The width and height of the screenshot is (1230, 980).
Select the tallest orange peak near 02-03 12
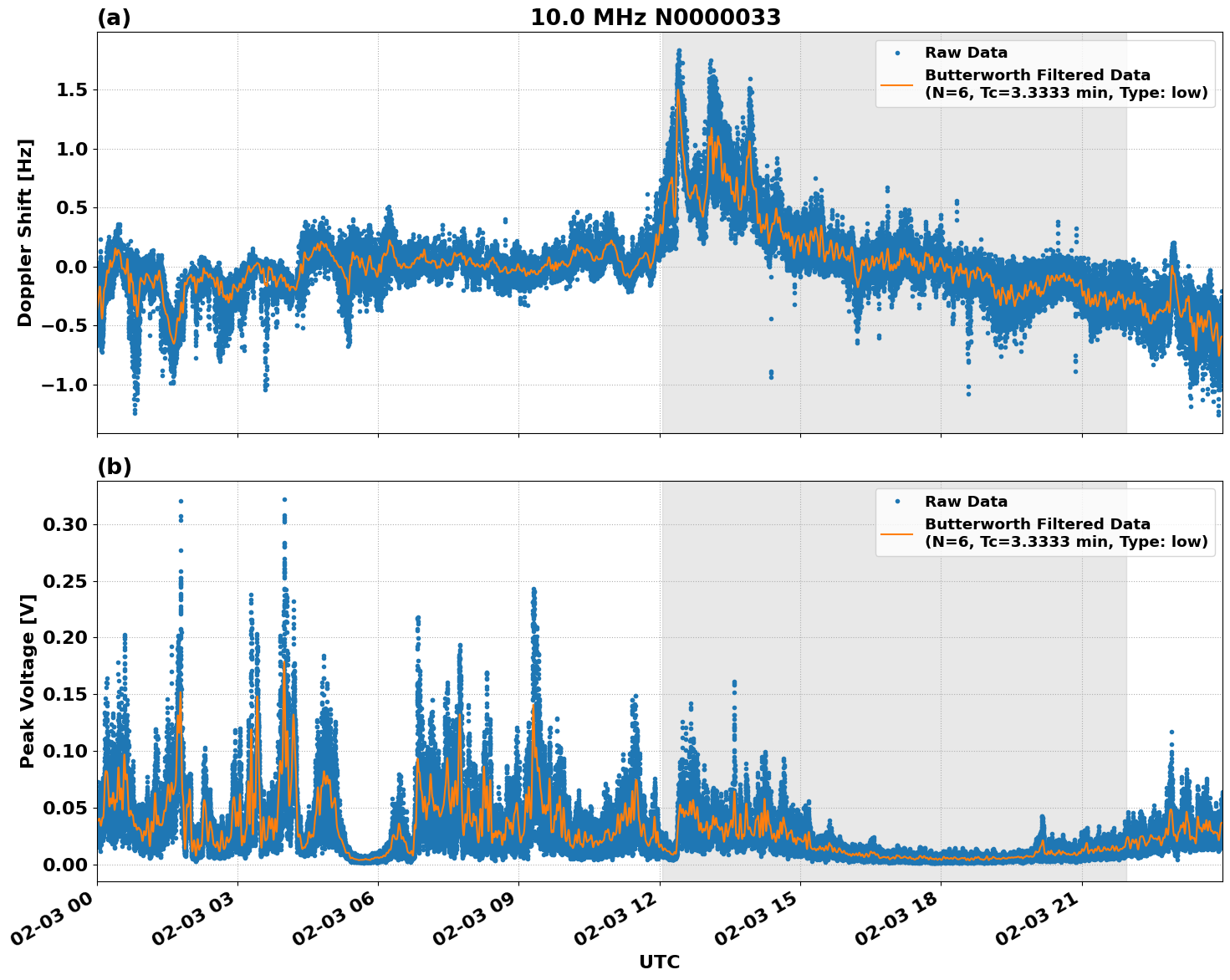click(x=679, y=88)
